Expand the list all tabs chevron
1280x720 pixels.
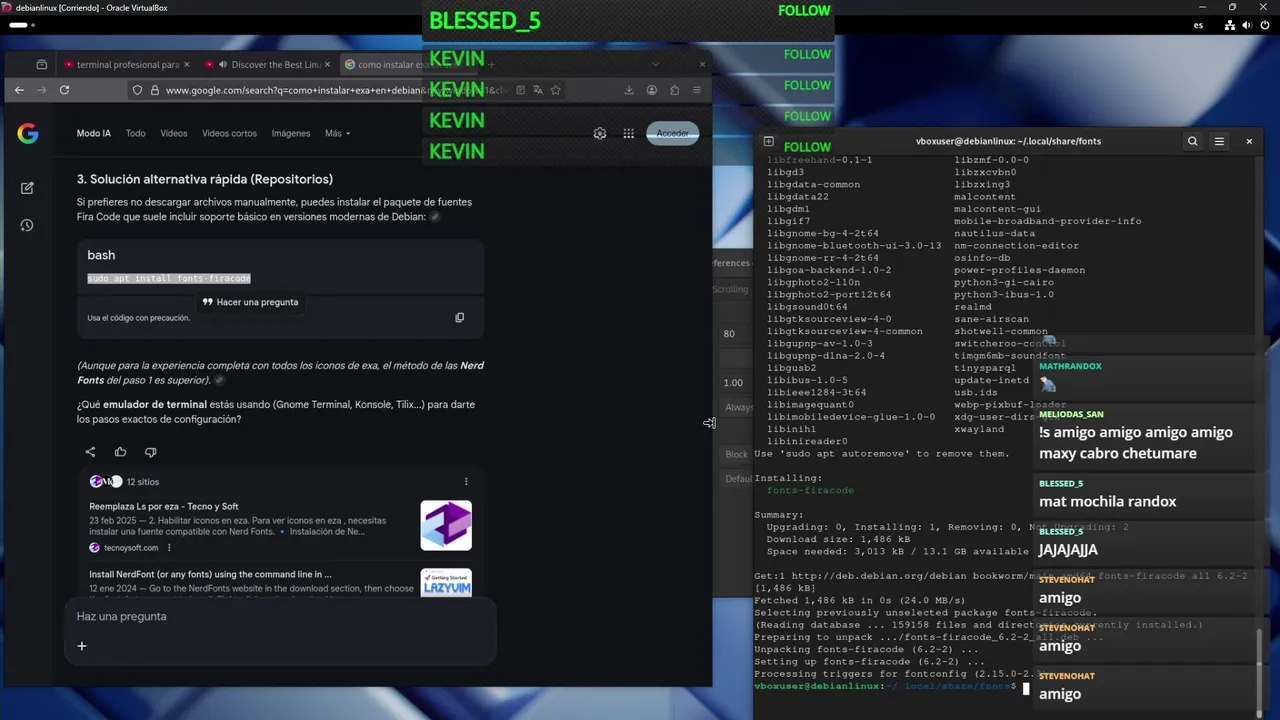pos(655,64)
